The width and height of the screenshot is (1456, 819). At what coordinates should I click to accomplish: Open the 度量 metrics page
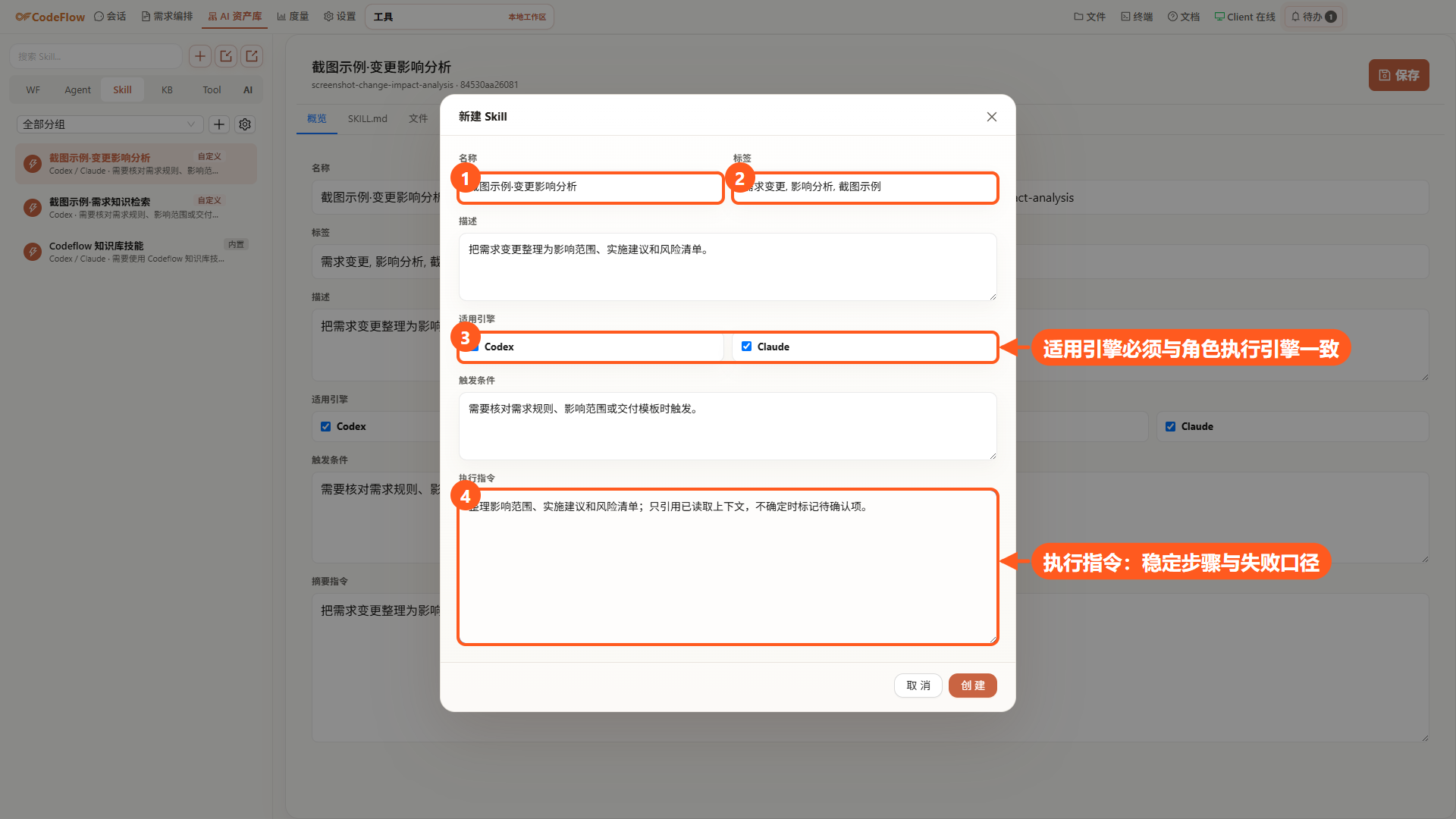(293, 17)
